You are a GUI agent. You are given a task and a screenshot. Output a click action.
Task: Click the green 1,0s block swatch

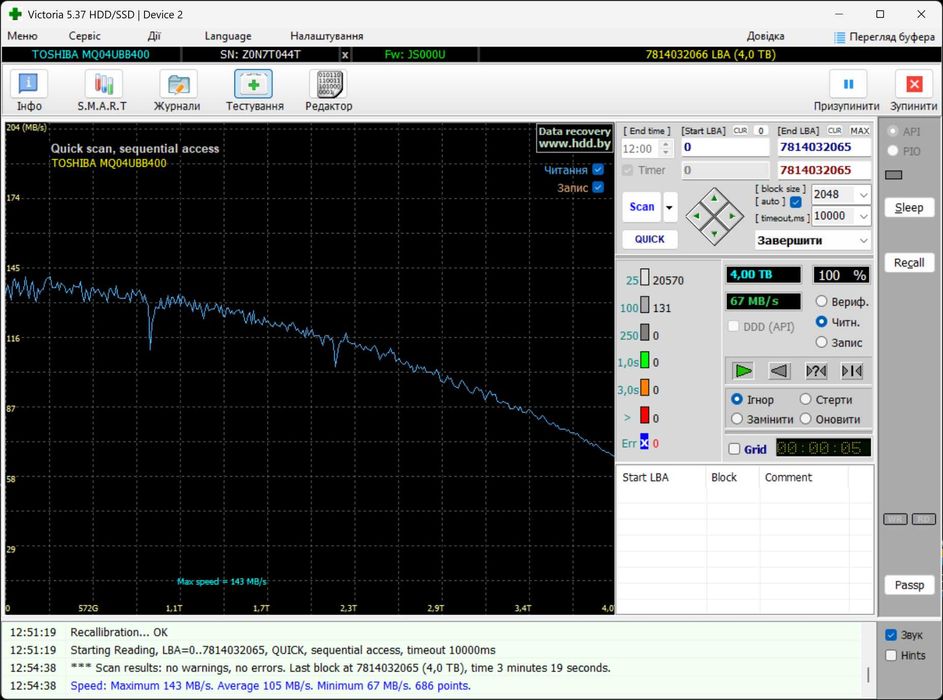tap(645, 361)
